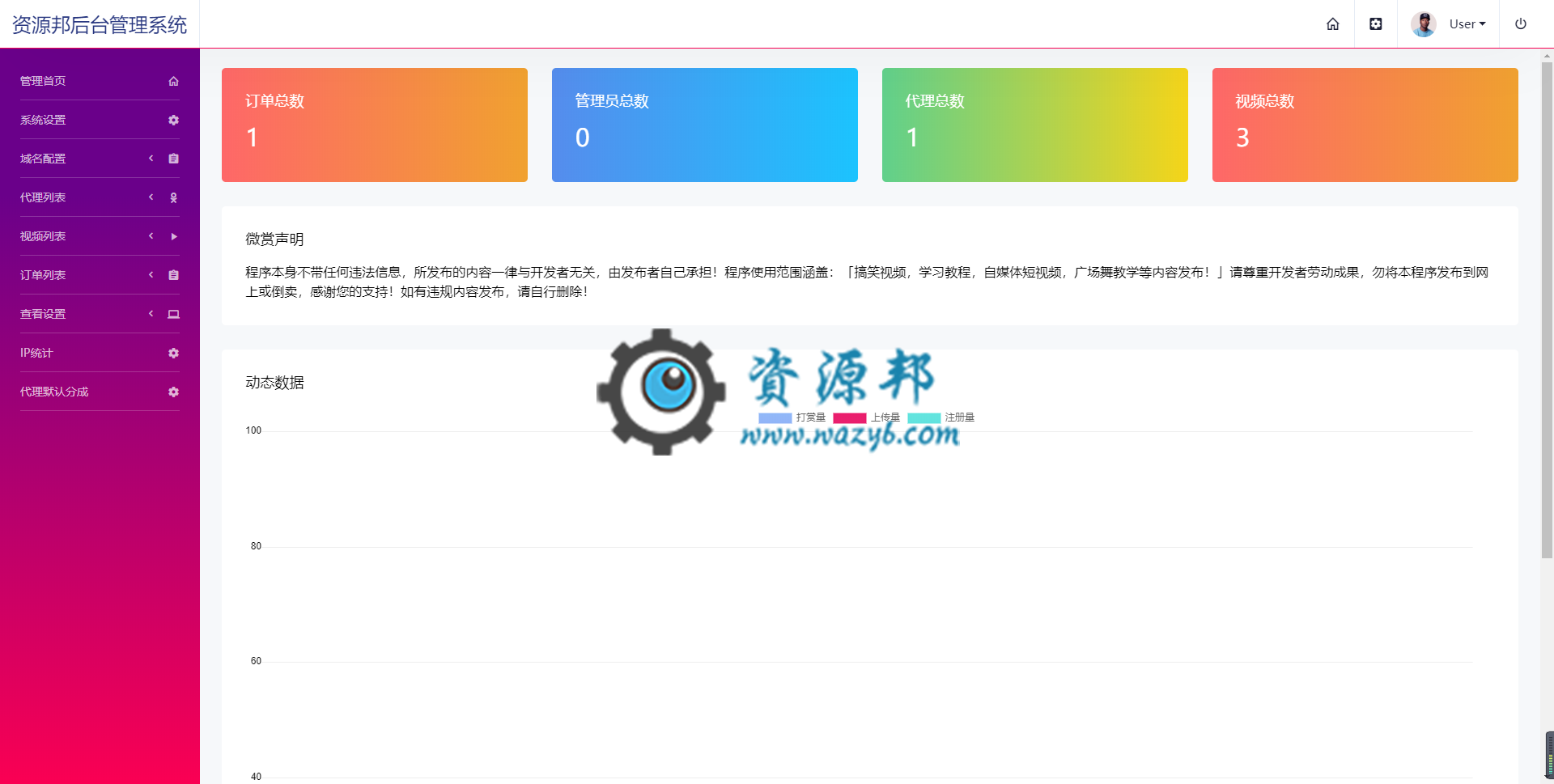1554x784 pixels.
Task: Expand the 查看设置 chevron arrow
Action: 151,314
